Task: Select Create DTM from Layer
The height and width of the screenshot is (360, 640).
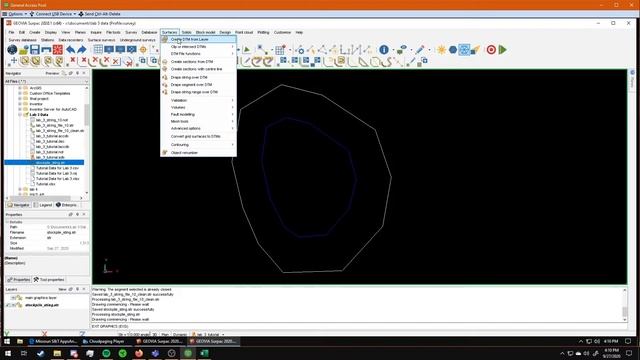Action: (x=198, y=39)
